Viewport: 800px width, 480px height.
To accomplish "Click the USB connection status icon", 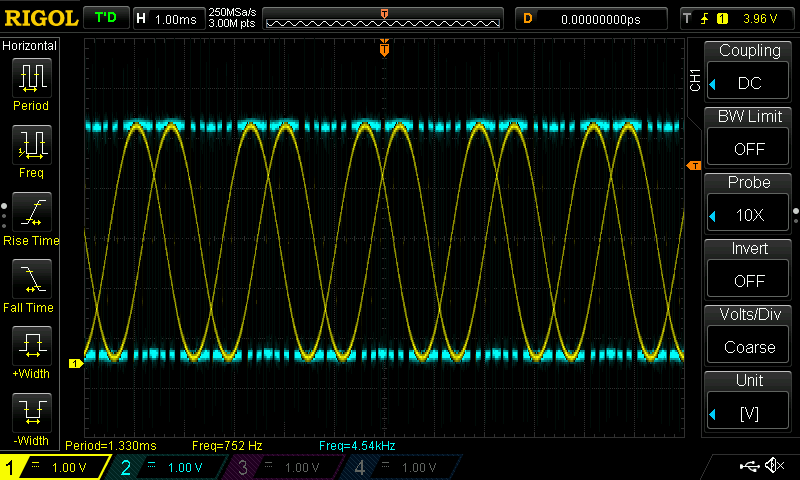I will click(x=749, y=466).
